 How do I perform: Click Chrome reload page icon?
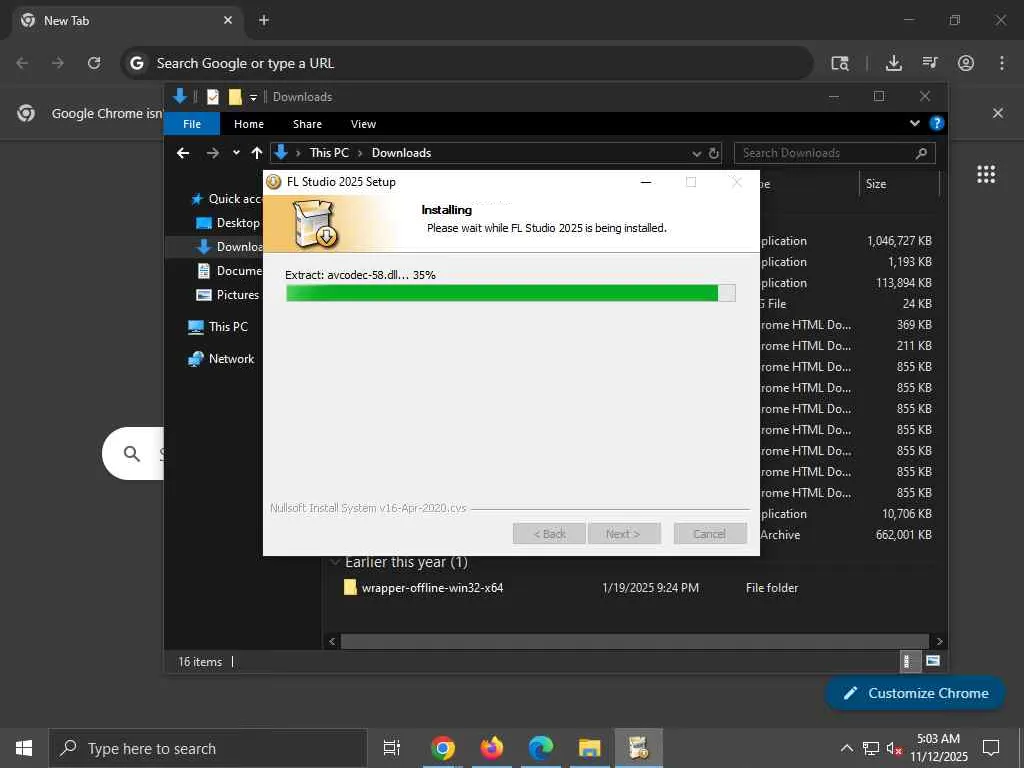[x=94, y=63]
